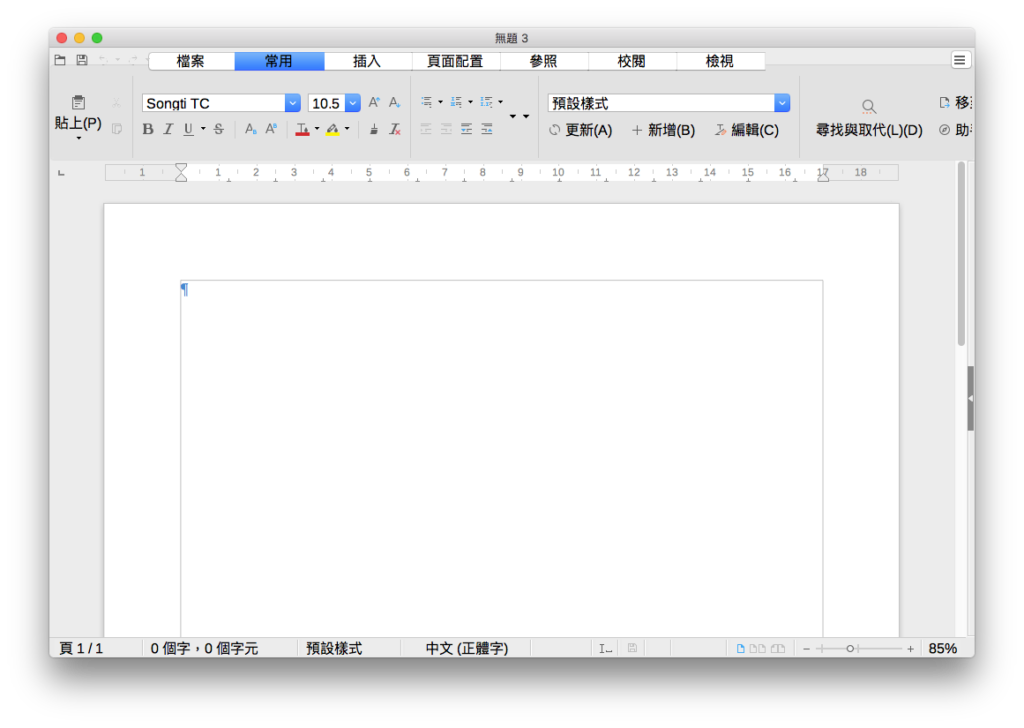Click the font name input Songti TC
The width and height of the screenshot is (1024, 728).
pyautogui.click(x=214, y=103)
